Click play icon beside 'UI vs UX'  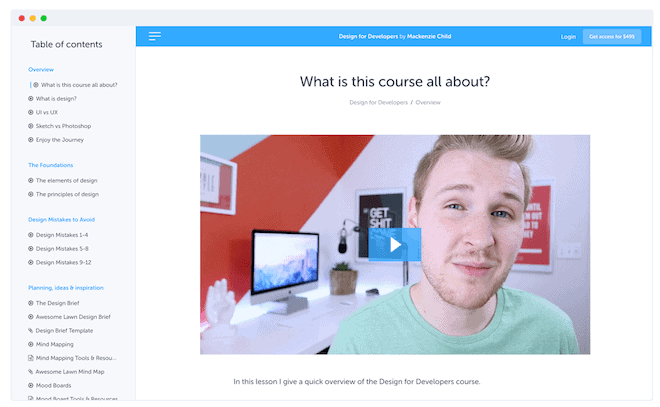pos(31,112)
